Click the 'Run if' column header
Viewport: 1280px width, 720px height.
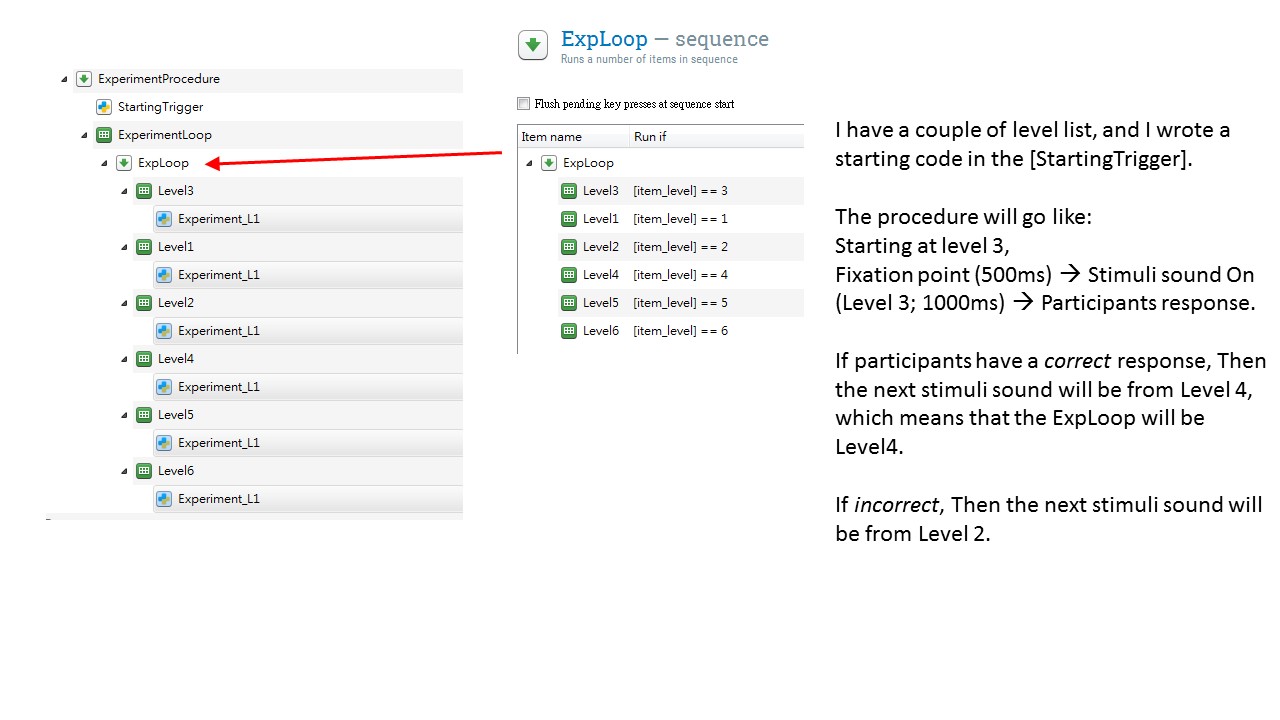coord(717,137)
